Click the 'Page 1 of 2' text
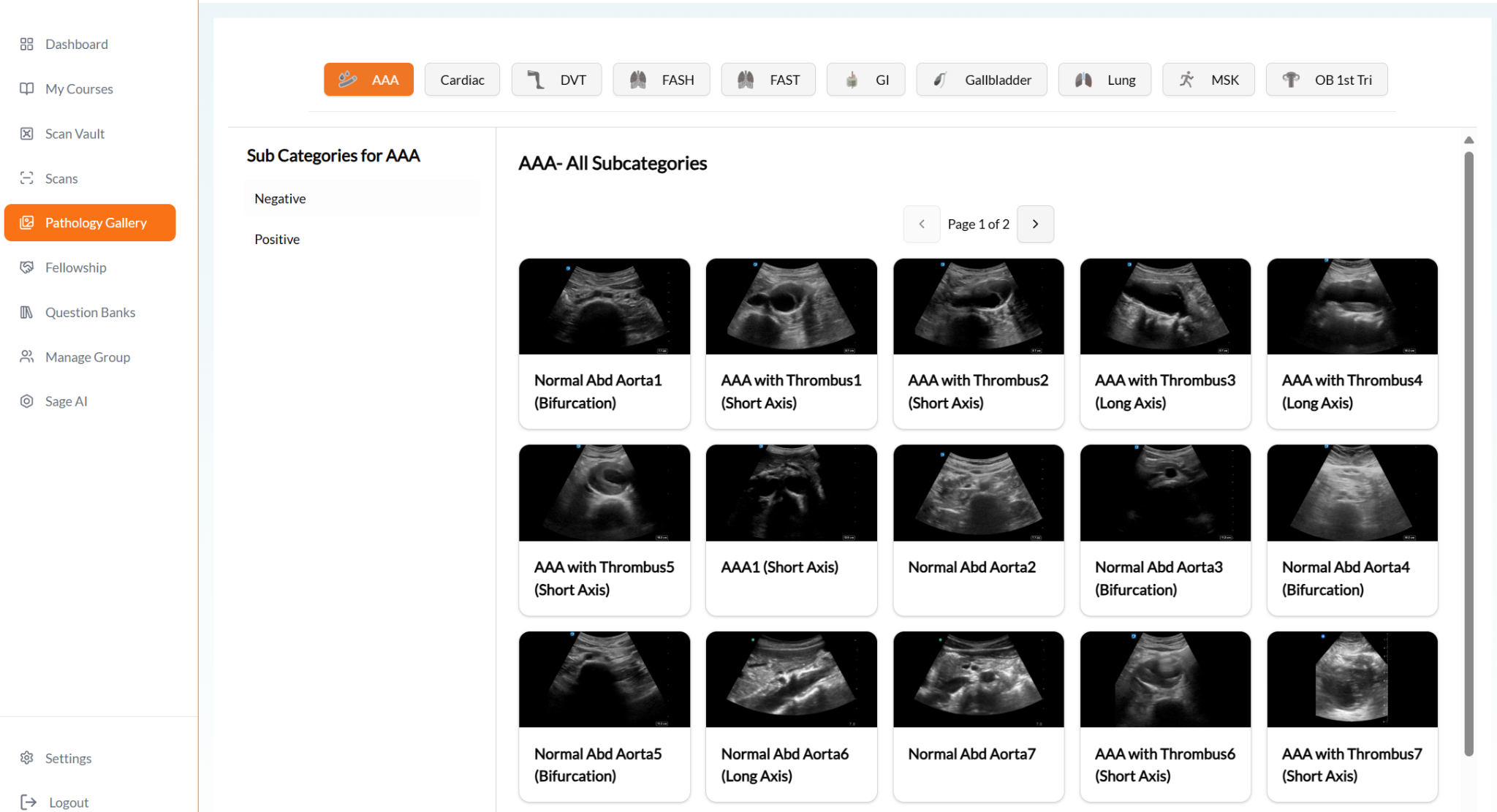1497x812 pixels. [978, 224]
